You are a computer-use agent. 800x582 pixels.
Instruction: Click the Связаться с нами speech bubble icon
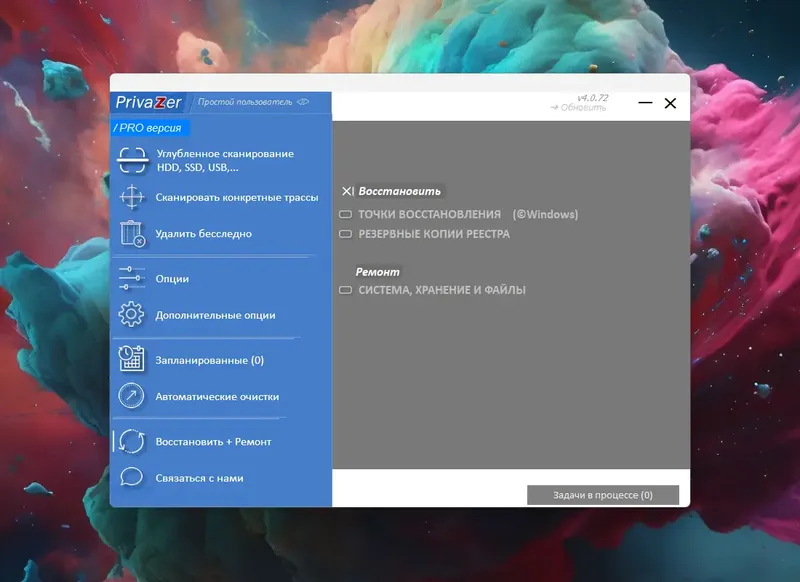click(130, 478)
